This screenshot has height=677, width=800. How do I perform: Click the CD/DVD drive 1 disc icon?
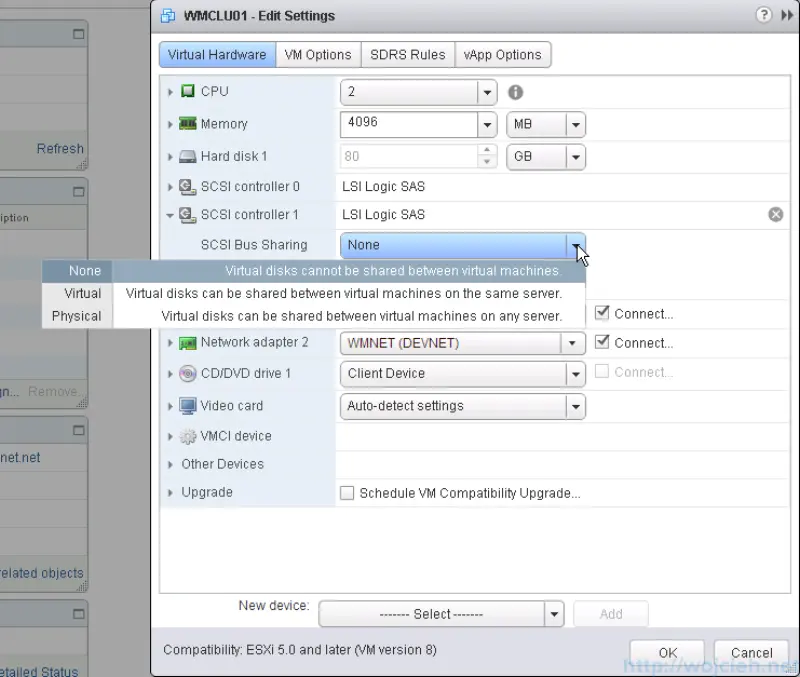pyautogui.click(x=187, y=374)
